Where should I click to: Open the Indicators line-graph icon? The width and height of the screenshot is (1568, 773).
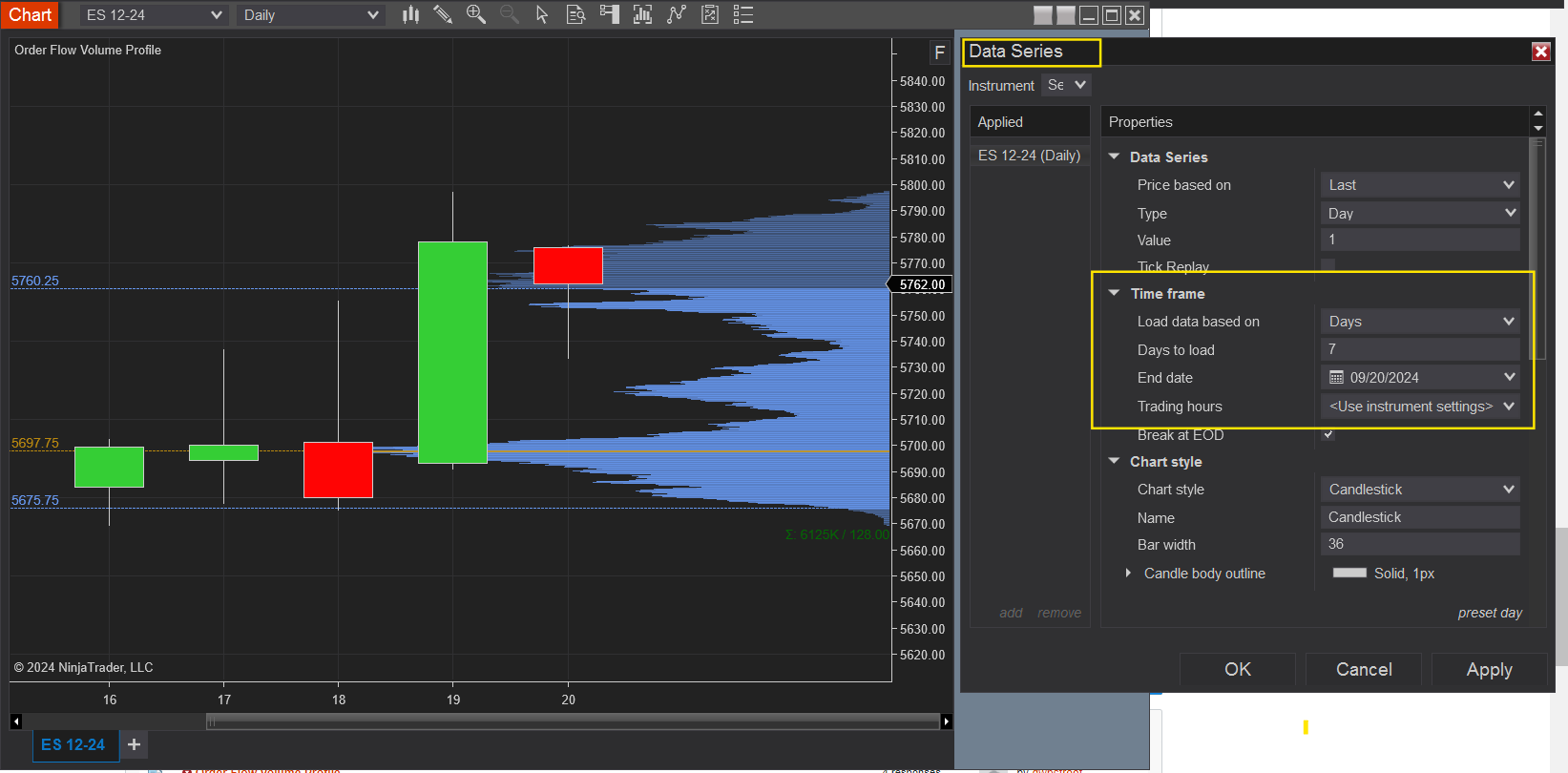pos(677,14)
